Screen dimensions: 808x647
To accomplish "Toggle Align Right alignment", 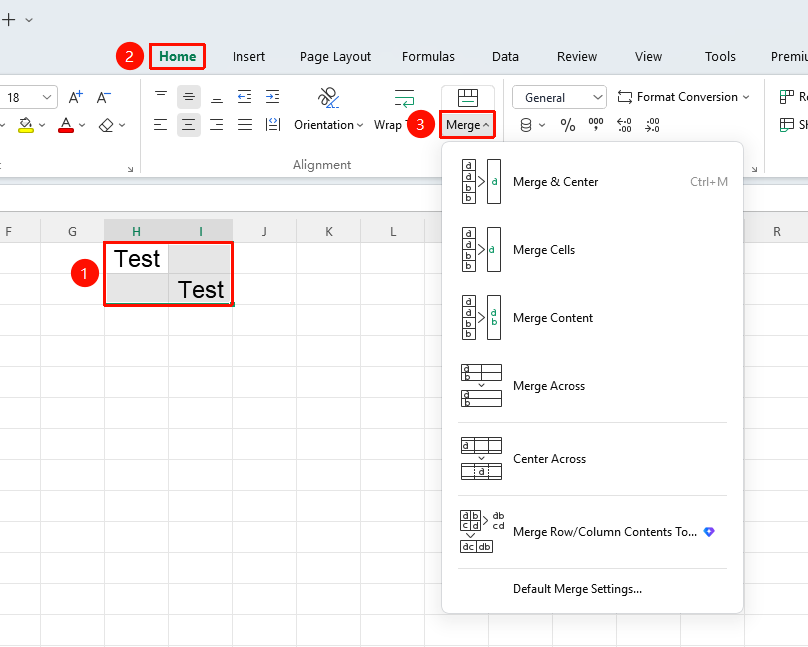I will pos(216,125).
